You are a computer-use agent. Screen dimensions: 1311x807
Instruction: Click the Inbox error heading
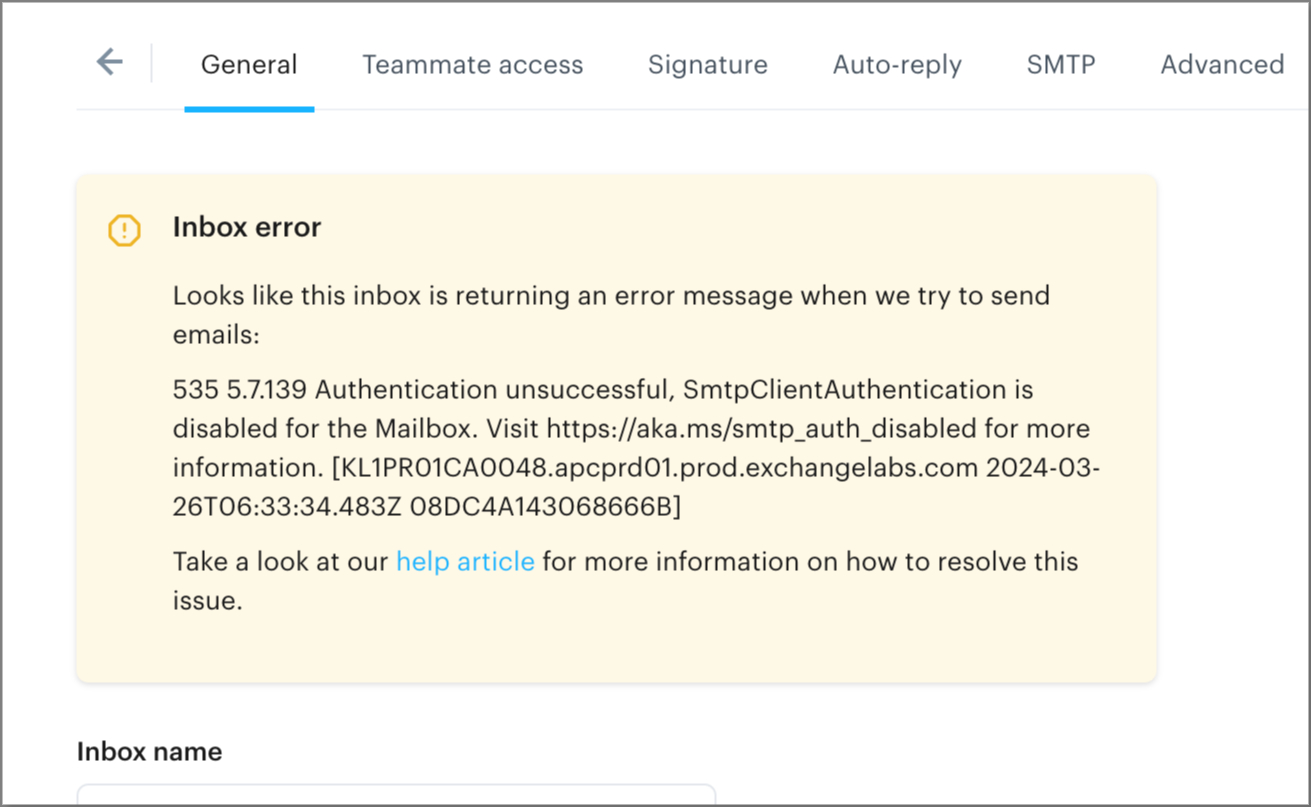click(x=247, y=227)
